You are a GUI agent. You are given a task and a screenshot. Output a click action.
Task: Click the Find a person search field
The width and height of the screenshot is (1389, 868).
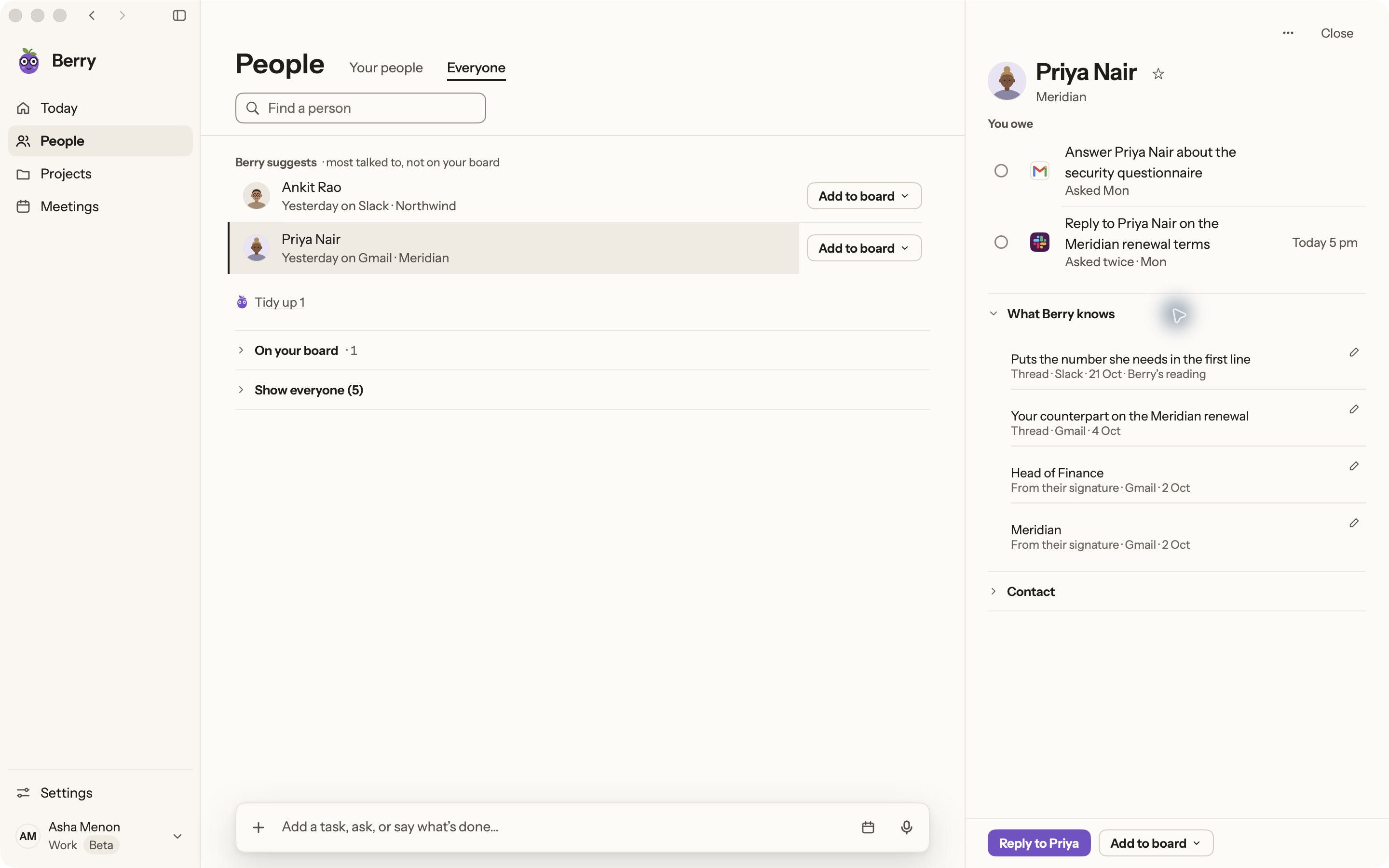[x=360, y=108]
